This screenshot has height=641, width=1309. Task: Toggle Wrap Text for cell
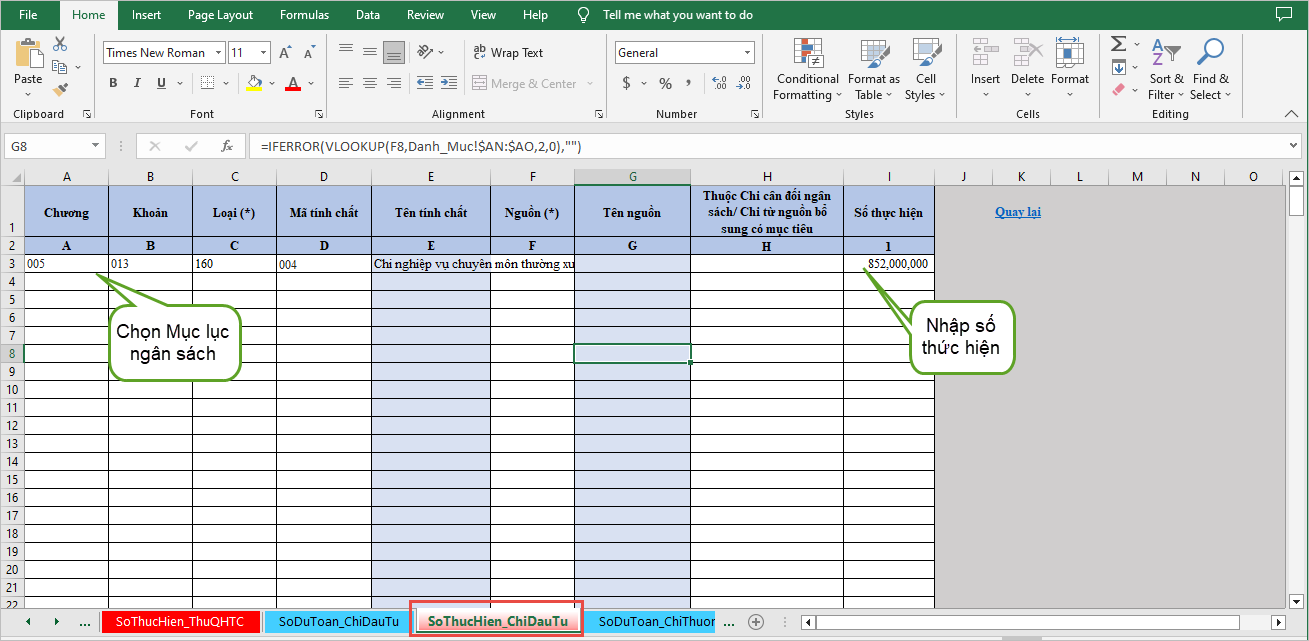(x=507, y=53)
